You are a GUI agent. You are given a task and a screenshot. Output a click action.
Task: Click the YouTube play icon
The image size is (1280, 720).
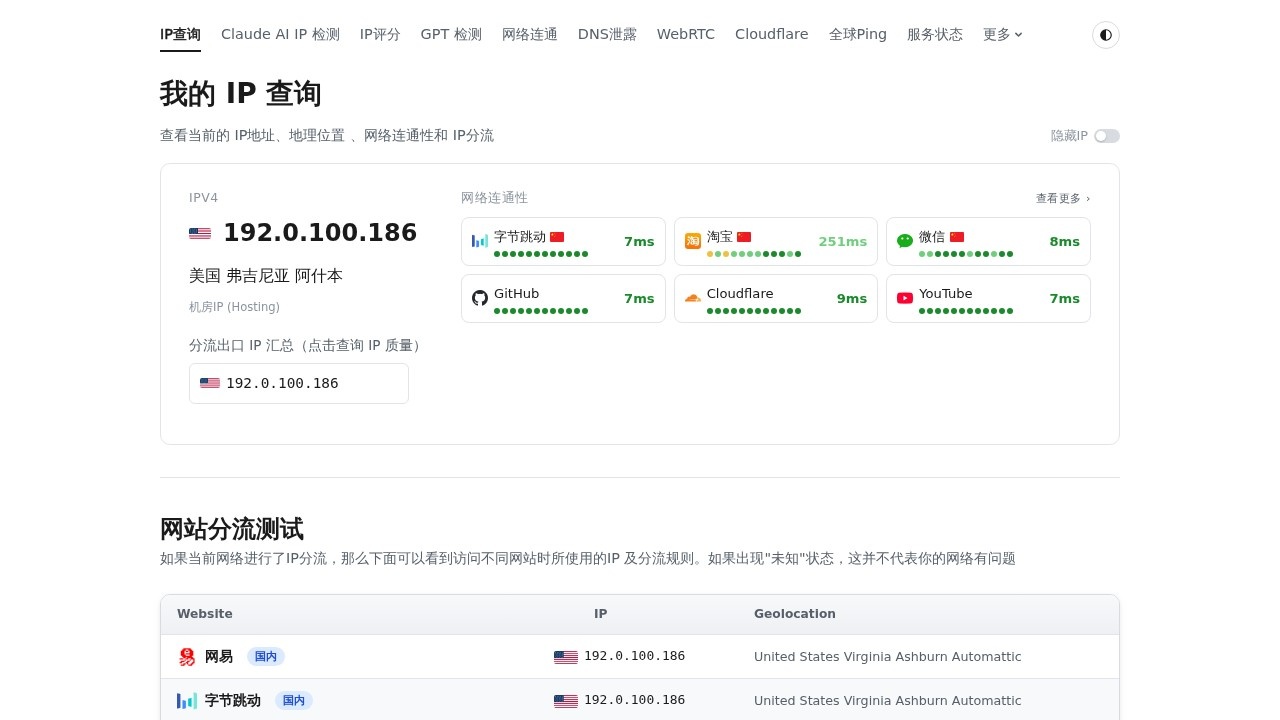pyautogui.click(x=905, y=298)
